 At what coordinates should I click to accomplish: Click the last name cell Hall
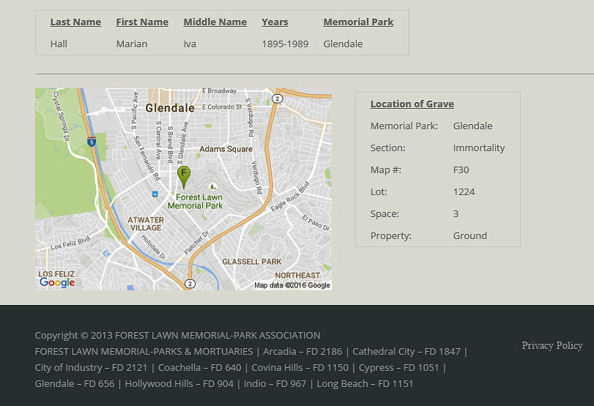click(x=59, y=44)
